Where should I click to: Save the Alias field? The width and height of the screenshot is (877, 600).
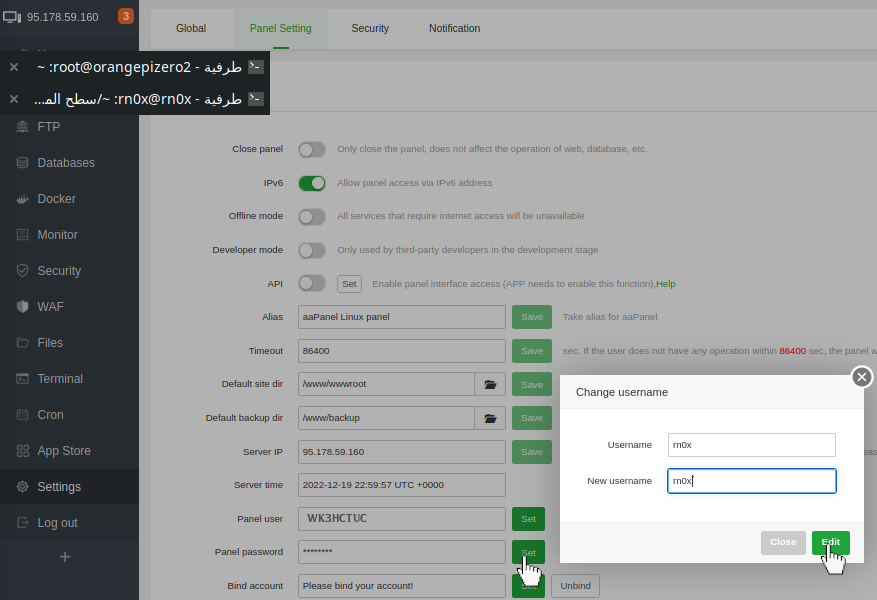[532, 317]
